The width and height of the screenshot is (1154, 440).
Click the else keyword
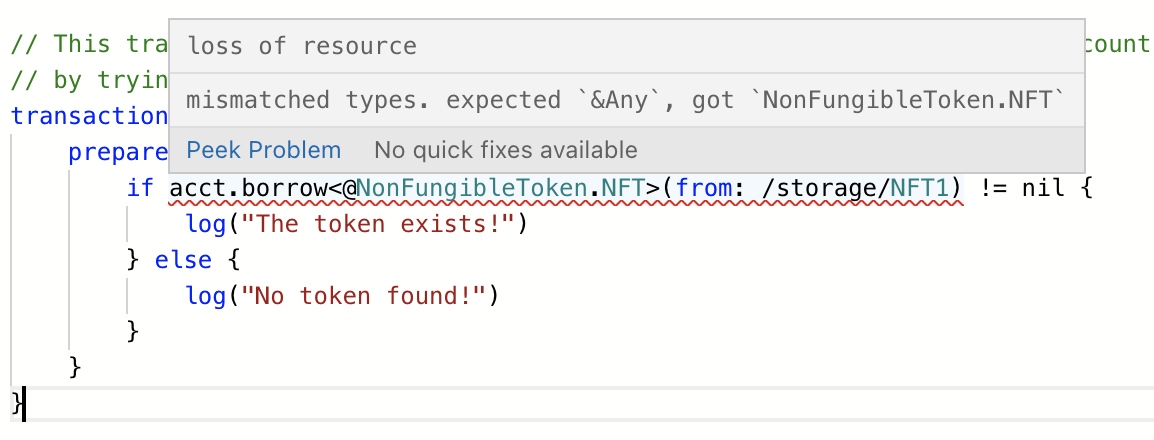[183, 259]
